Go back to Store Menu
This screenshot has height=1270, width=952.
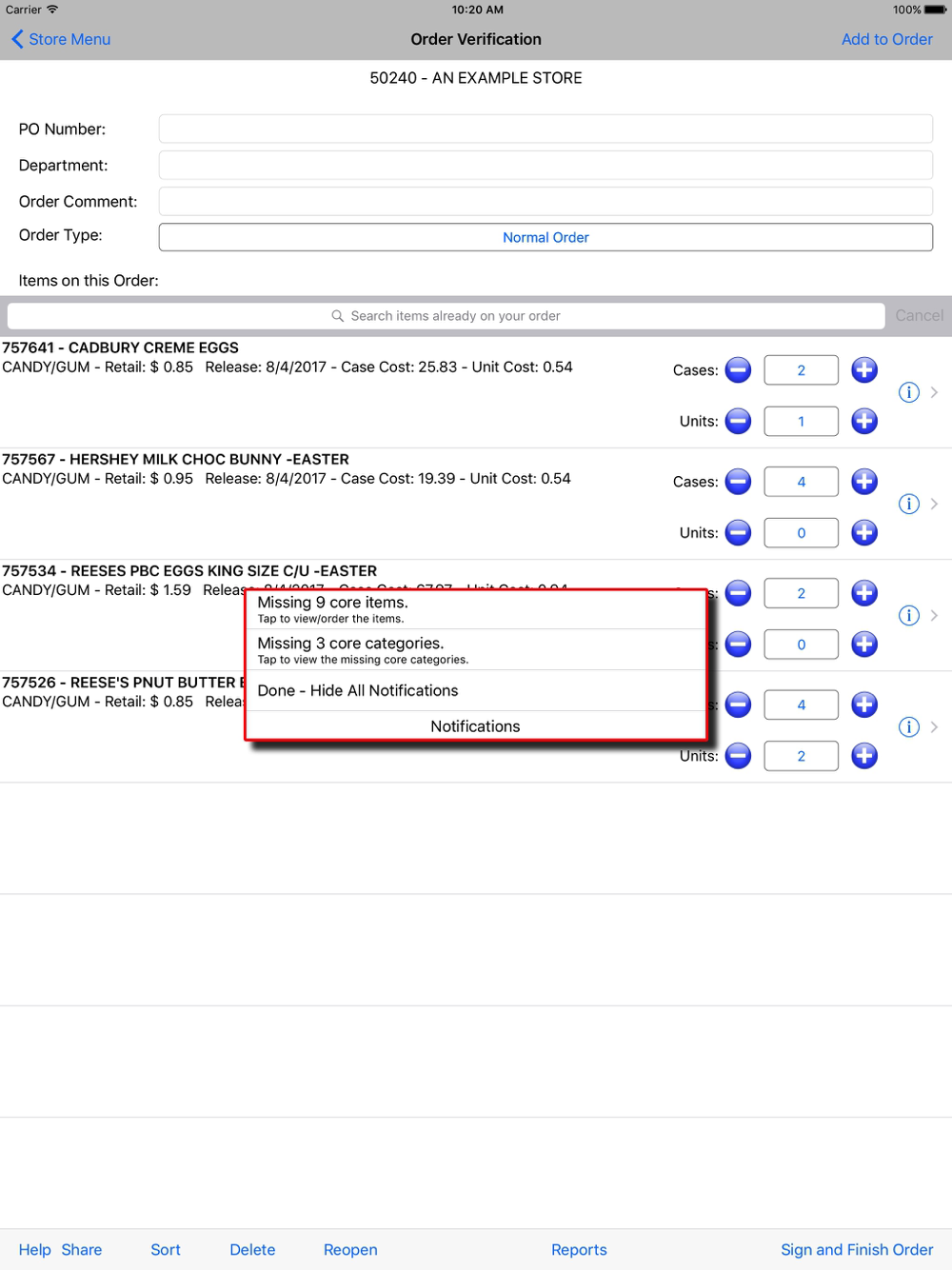point(61,39)
